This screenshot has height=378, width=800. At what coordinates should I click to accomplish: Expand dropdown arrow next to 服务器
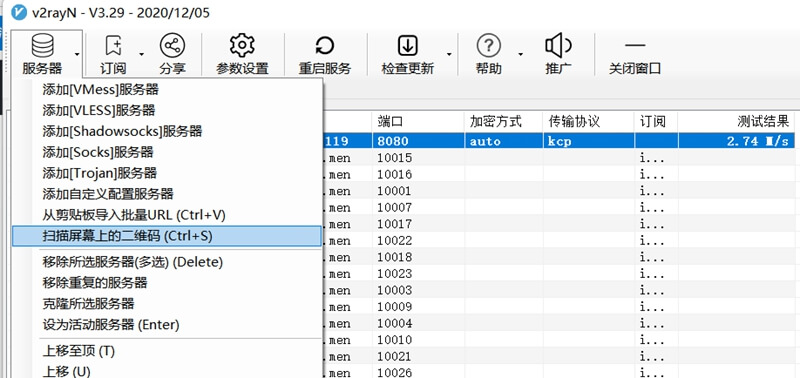pyautogui.click(x=77, y=54)
